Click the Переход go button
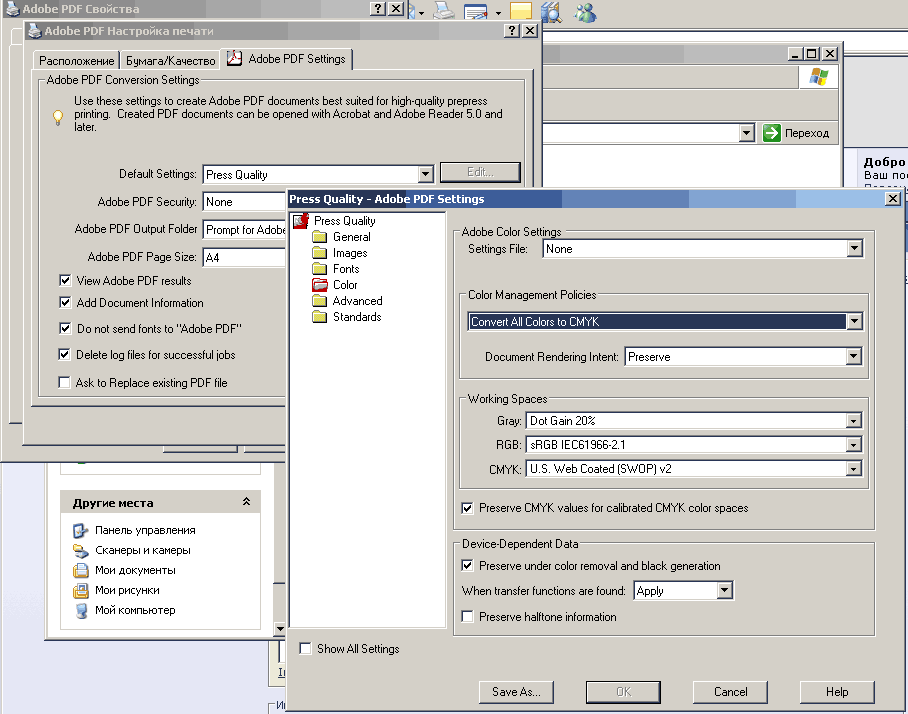Viewport: 908px width, 714px height. (x=796, y=133)
